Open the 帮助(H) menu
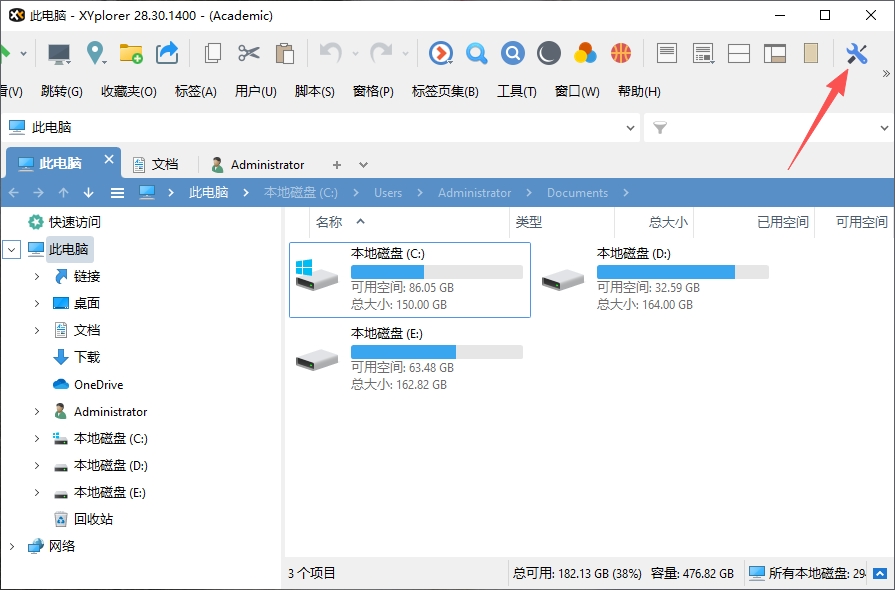The width and height of the screenshot is (895, 590). (x=639, y=91)
